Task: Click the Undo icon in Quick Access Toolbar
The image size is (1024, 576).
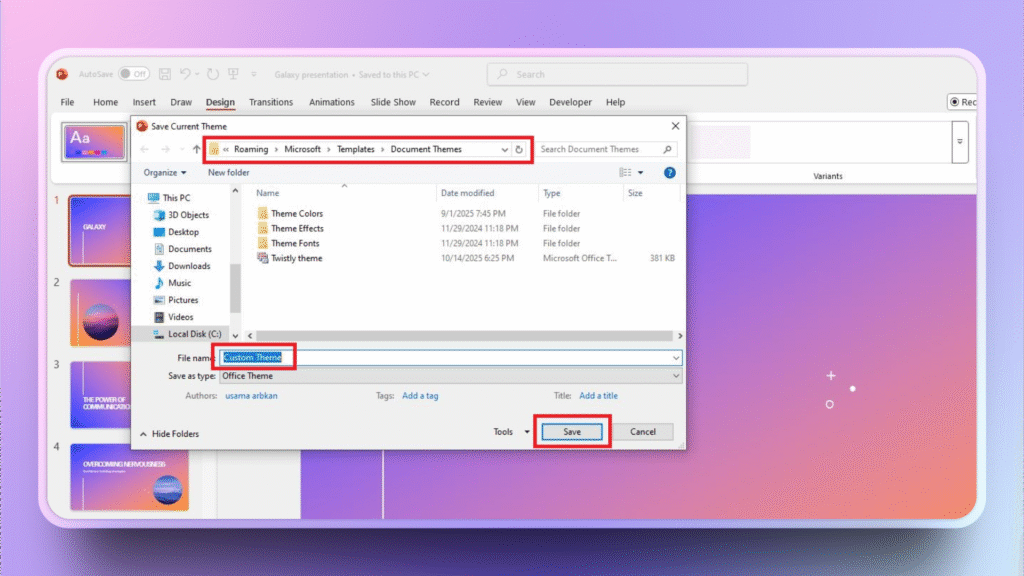Action: (x=186, y=73)
